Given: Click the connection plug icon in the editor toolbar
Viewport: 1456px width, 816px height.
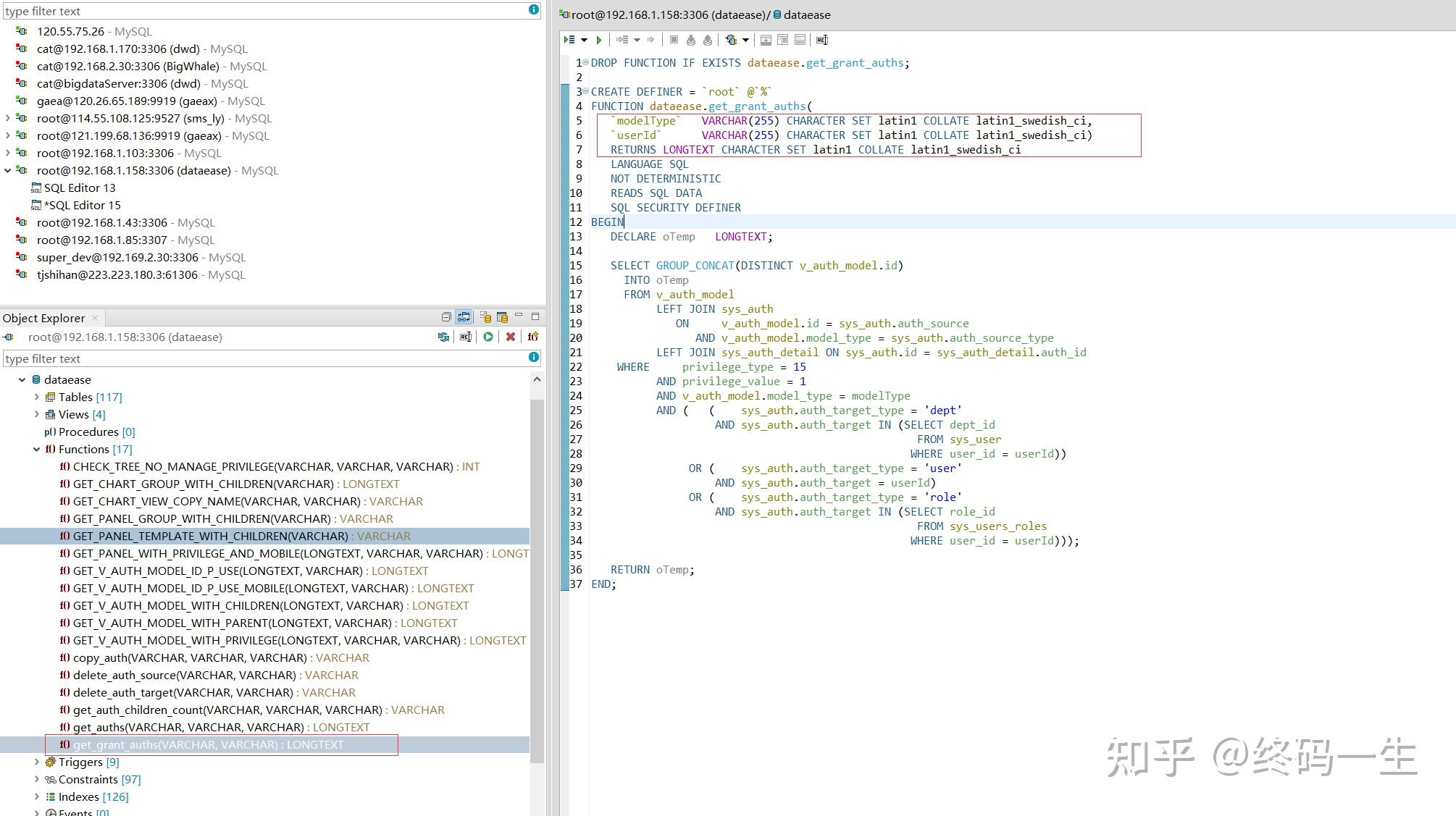Looking at the screenshot, I should tap(732, 40).
